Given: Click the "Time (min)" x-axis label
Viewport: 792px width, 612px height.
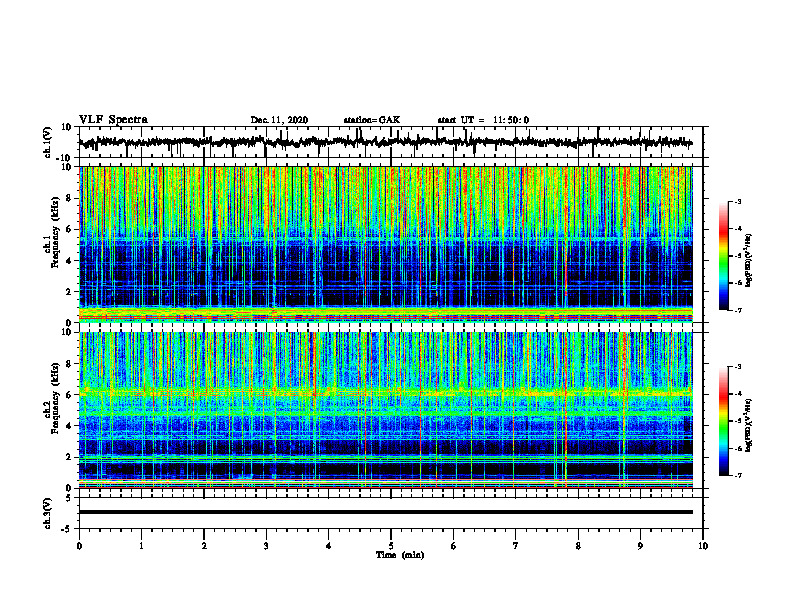Looking at the screenshot, I should (400, 555).
